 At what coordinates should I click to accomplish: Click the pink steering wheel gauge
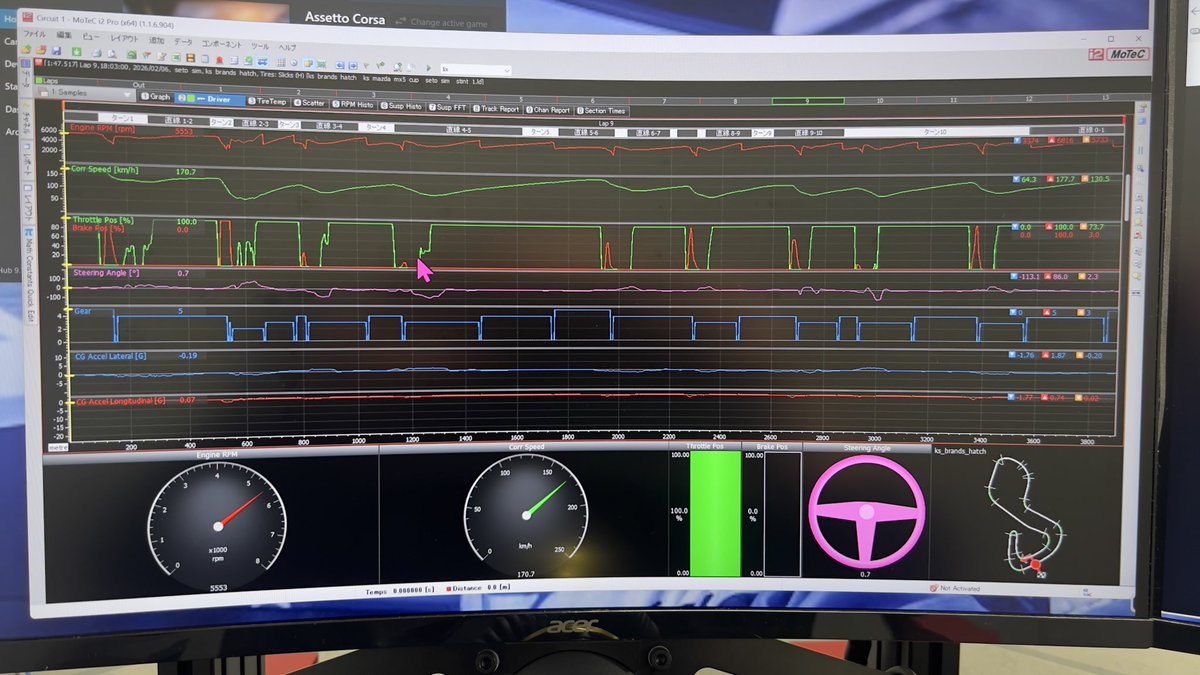pos(866,512)
